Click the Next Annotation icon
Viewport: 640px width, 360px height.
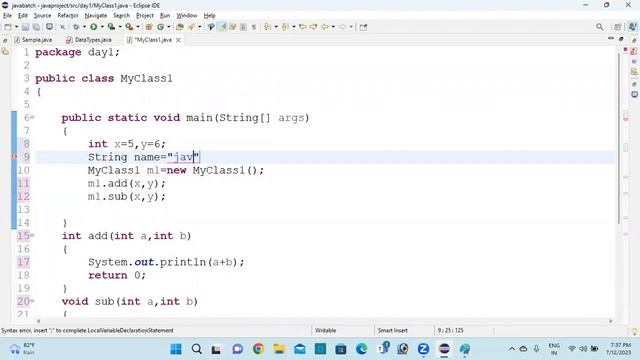click(267, 27)
